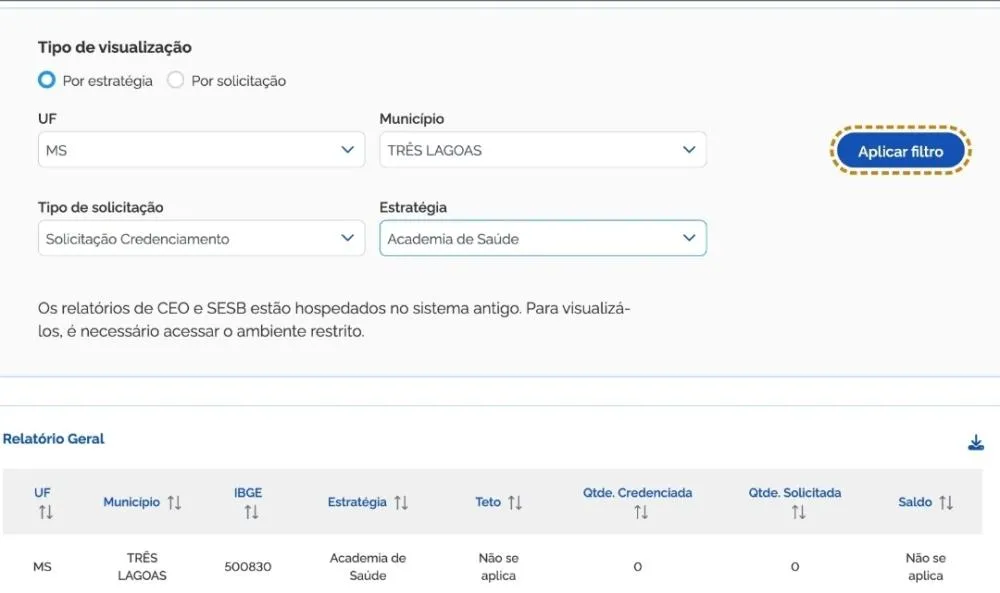Sort by Qtde. Credenciada arrows
Screen dimensions: 1000x593
pos(640,512)
